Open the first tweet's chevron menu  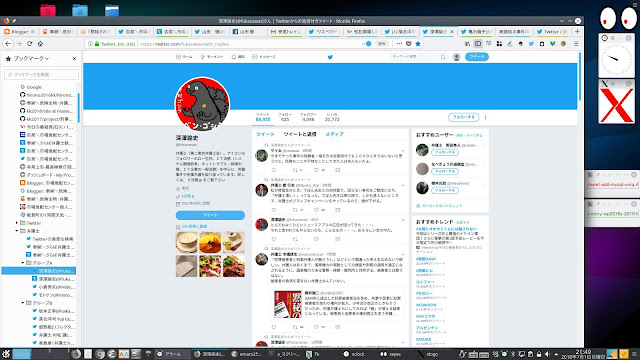tap(403, 151)
